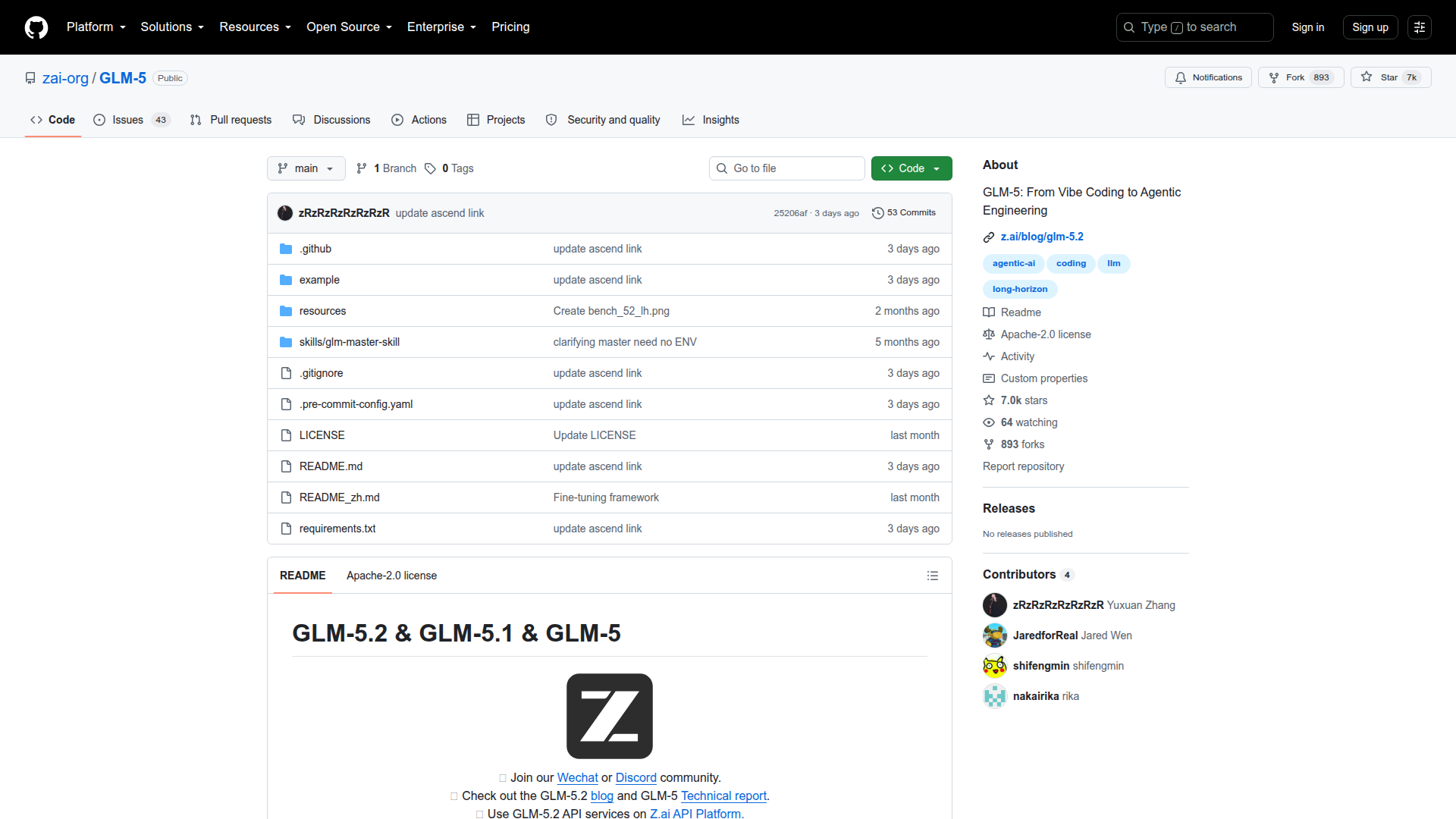Viewport: 1456px width, 819px height.
Task: View zRzRzRzRzRzRzR commit author avatar
Action: pos(285,213)
